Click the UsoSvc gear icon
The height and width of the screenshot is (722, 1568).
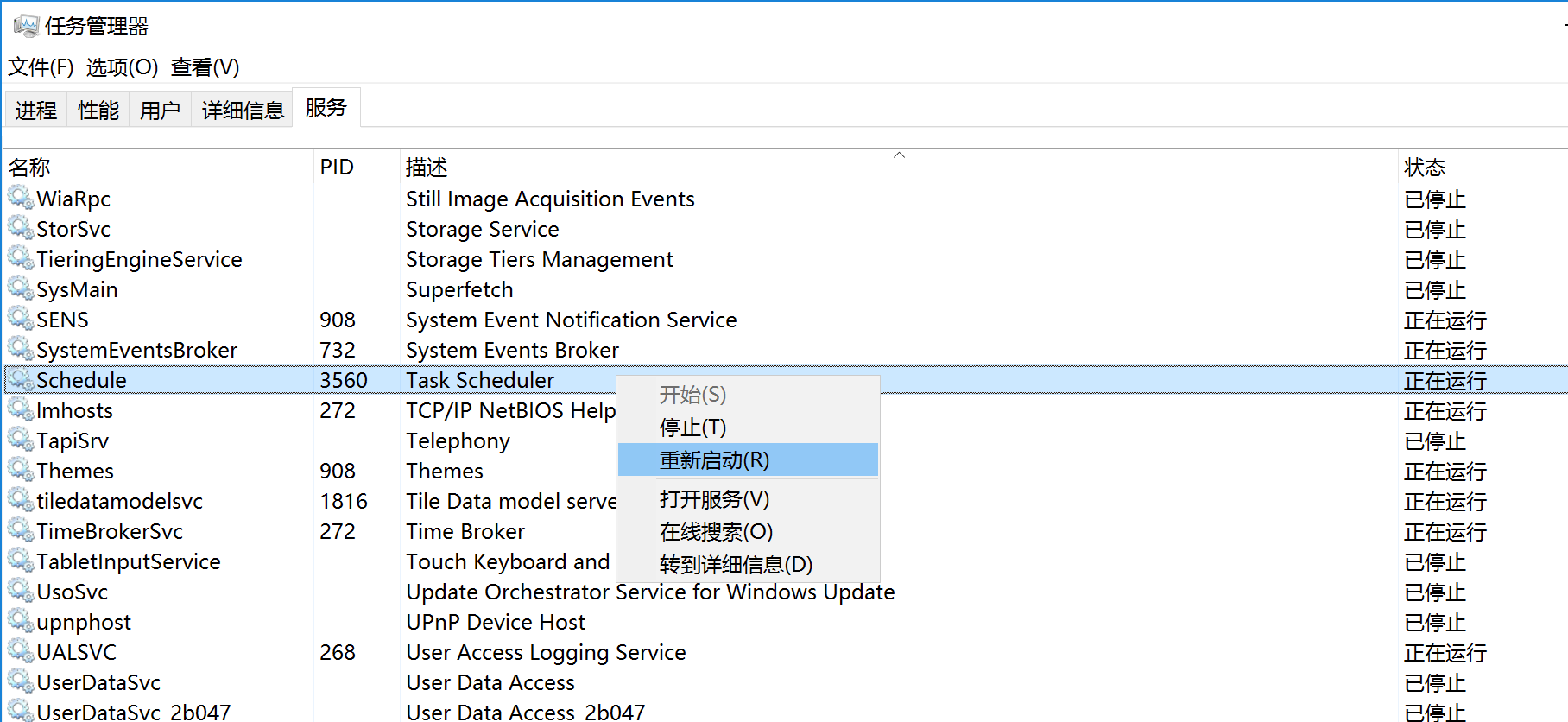point(21,591)
